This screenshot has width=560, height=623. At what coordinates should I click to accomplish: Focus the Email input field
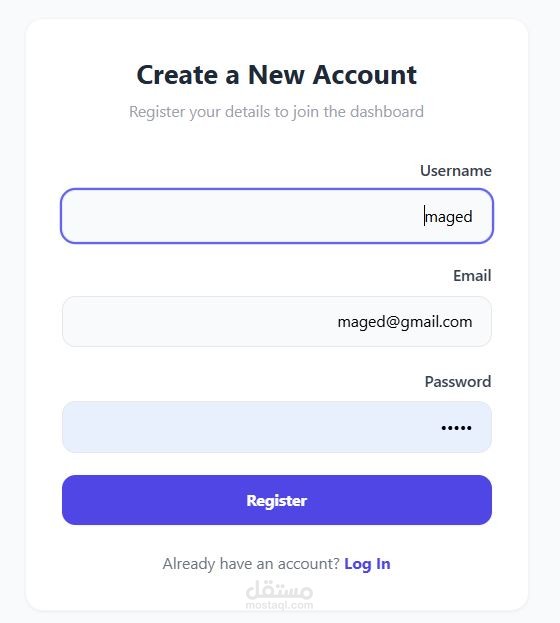coord(277,321)
